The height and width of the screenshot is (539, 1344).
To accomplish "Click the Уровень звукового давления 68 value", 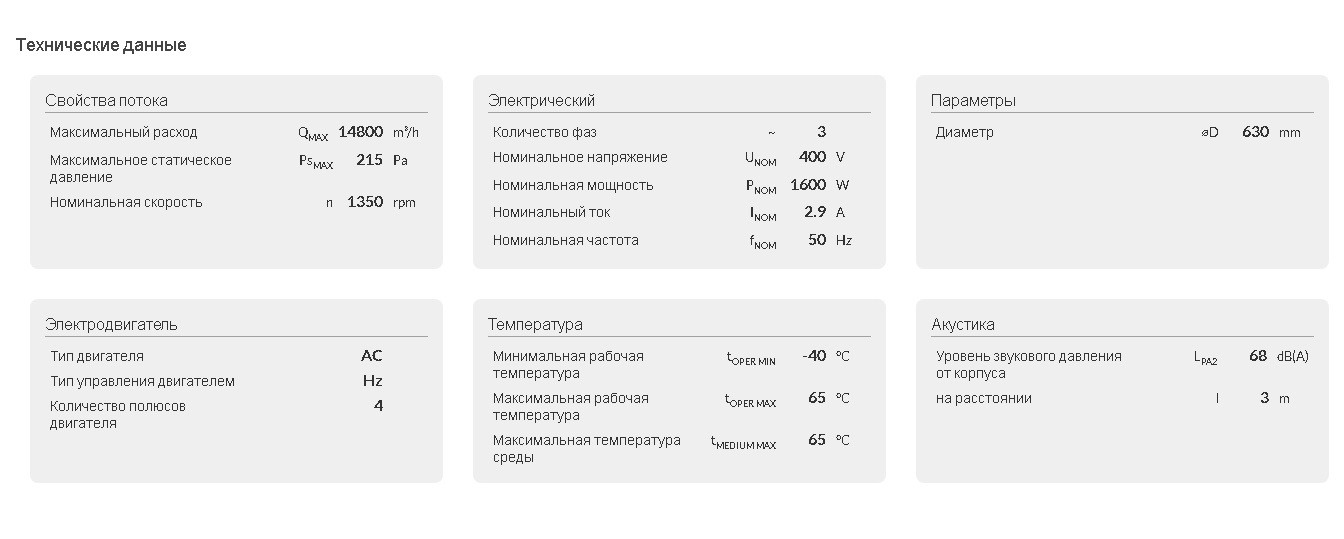I will pos(1258,356).
